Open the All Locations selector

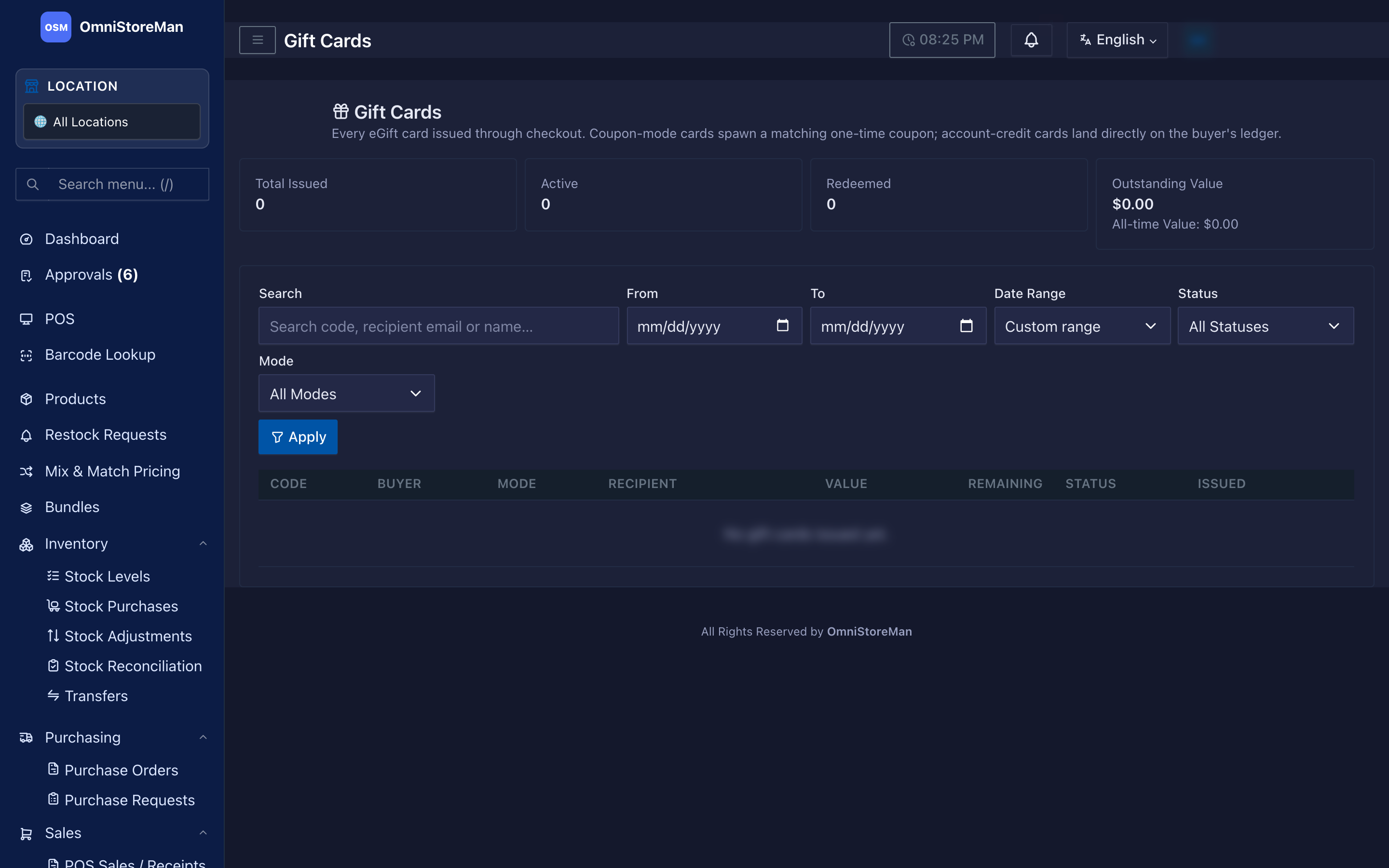point(112,122)
